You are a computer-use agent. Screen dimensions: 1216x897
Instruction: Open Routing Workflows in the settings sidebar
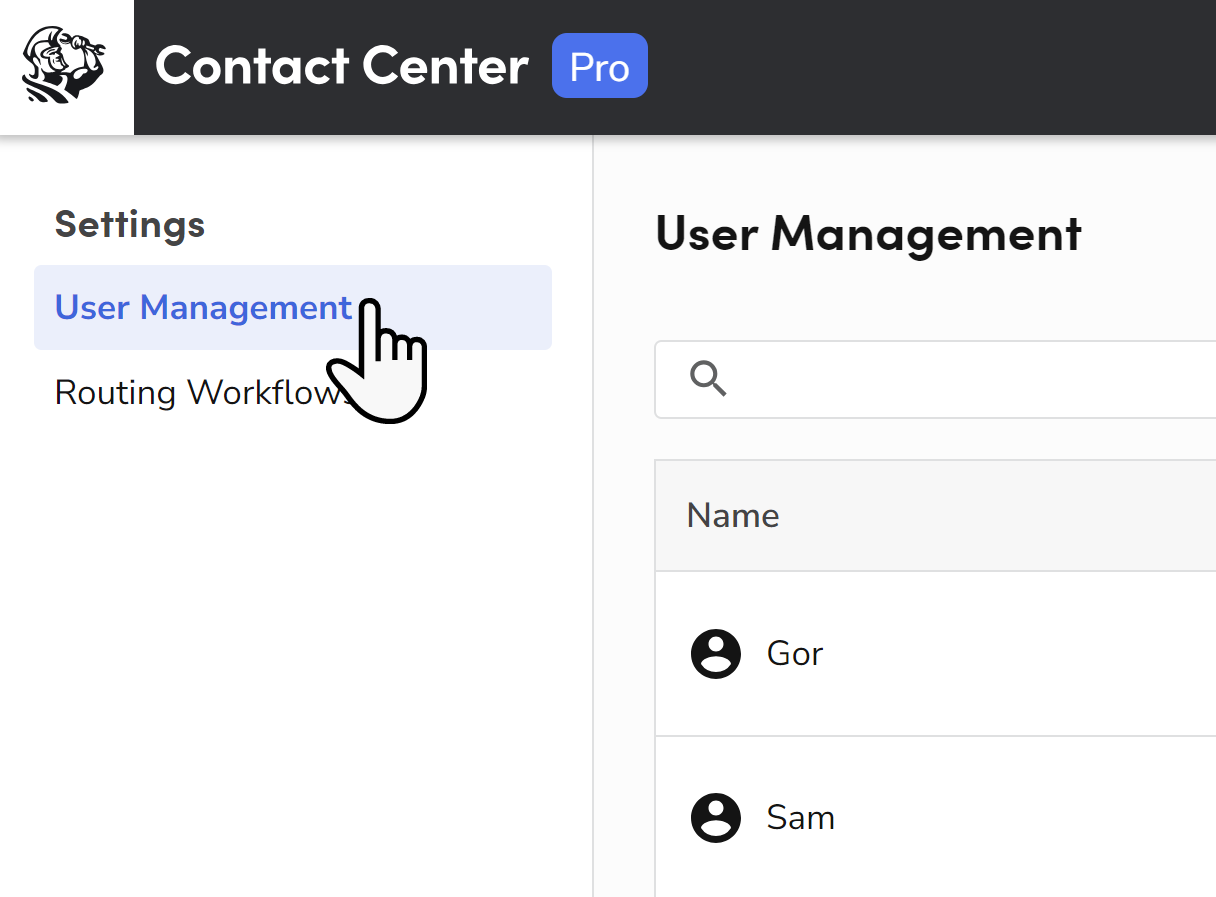tap(203, 392)
